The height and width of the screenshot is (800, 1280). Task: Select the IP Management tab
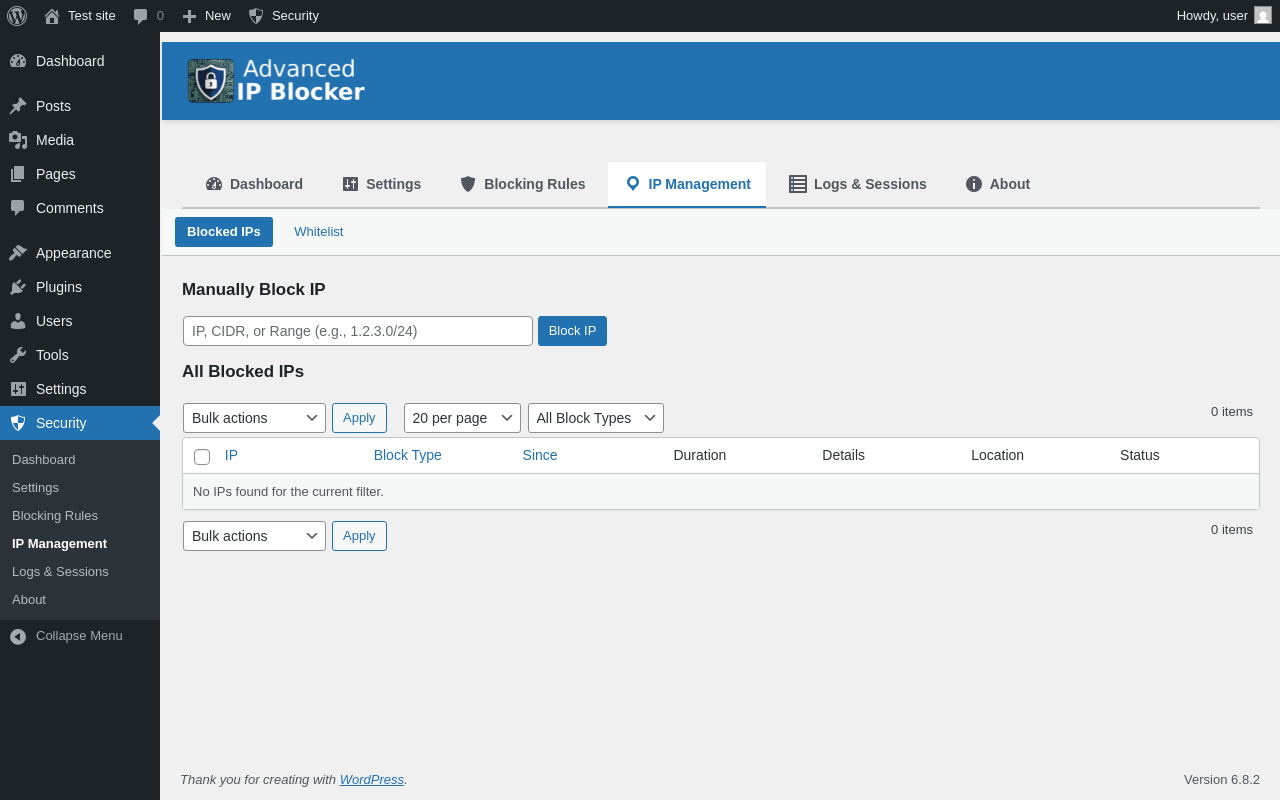coord(687,184)
